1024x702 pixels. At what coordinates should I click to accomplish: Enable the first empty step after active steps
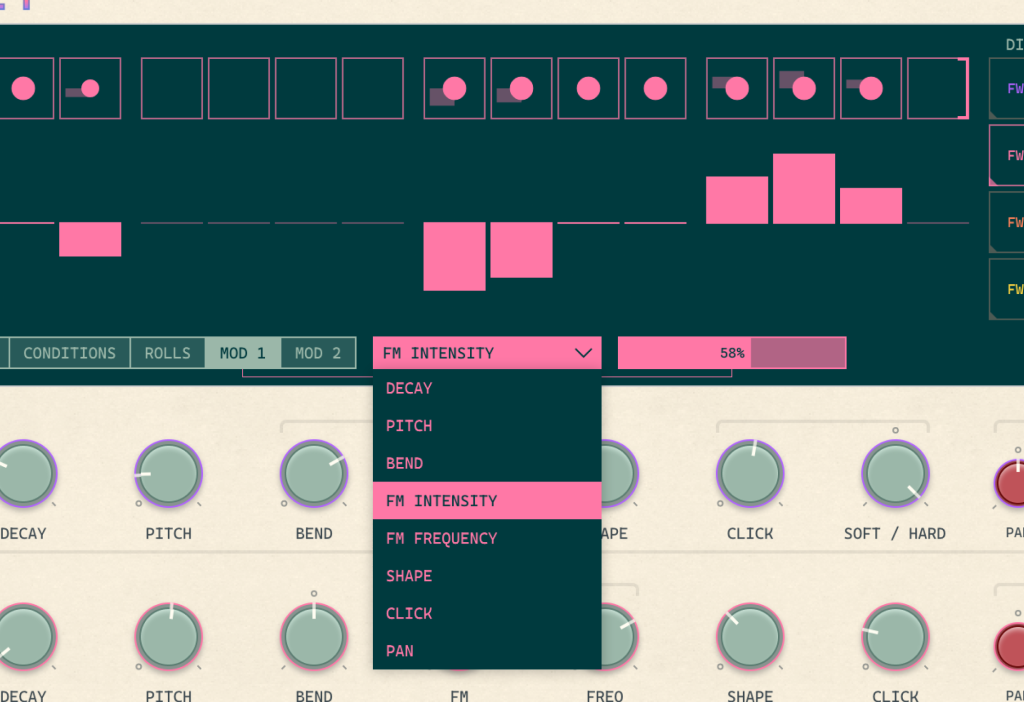pos(172,88)
